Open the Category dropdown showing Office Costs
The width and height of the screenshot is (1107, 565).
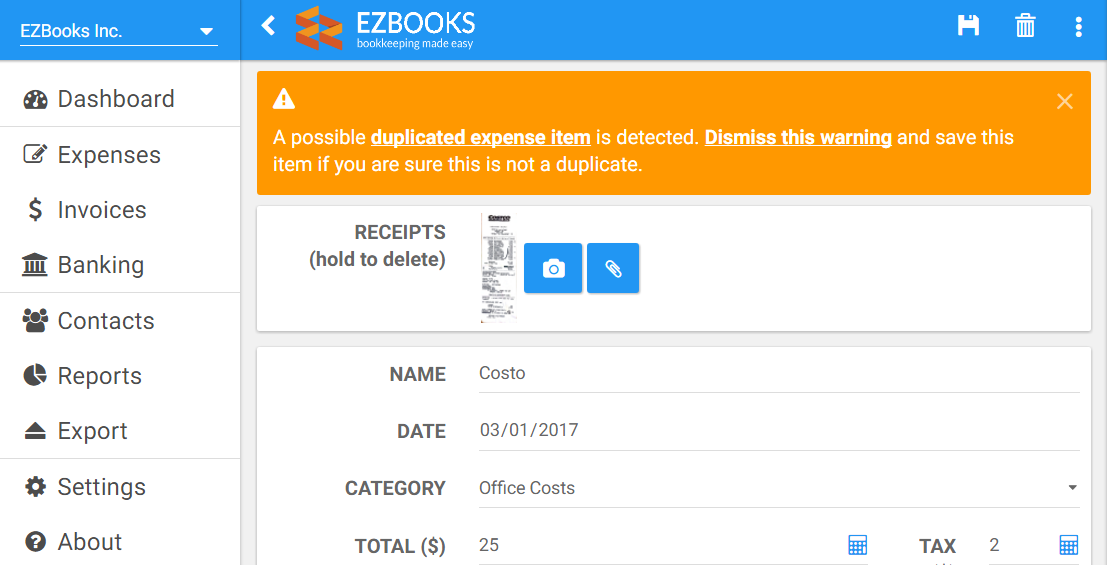[779, 488]
